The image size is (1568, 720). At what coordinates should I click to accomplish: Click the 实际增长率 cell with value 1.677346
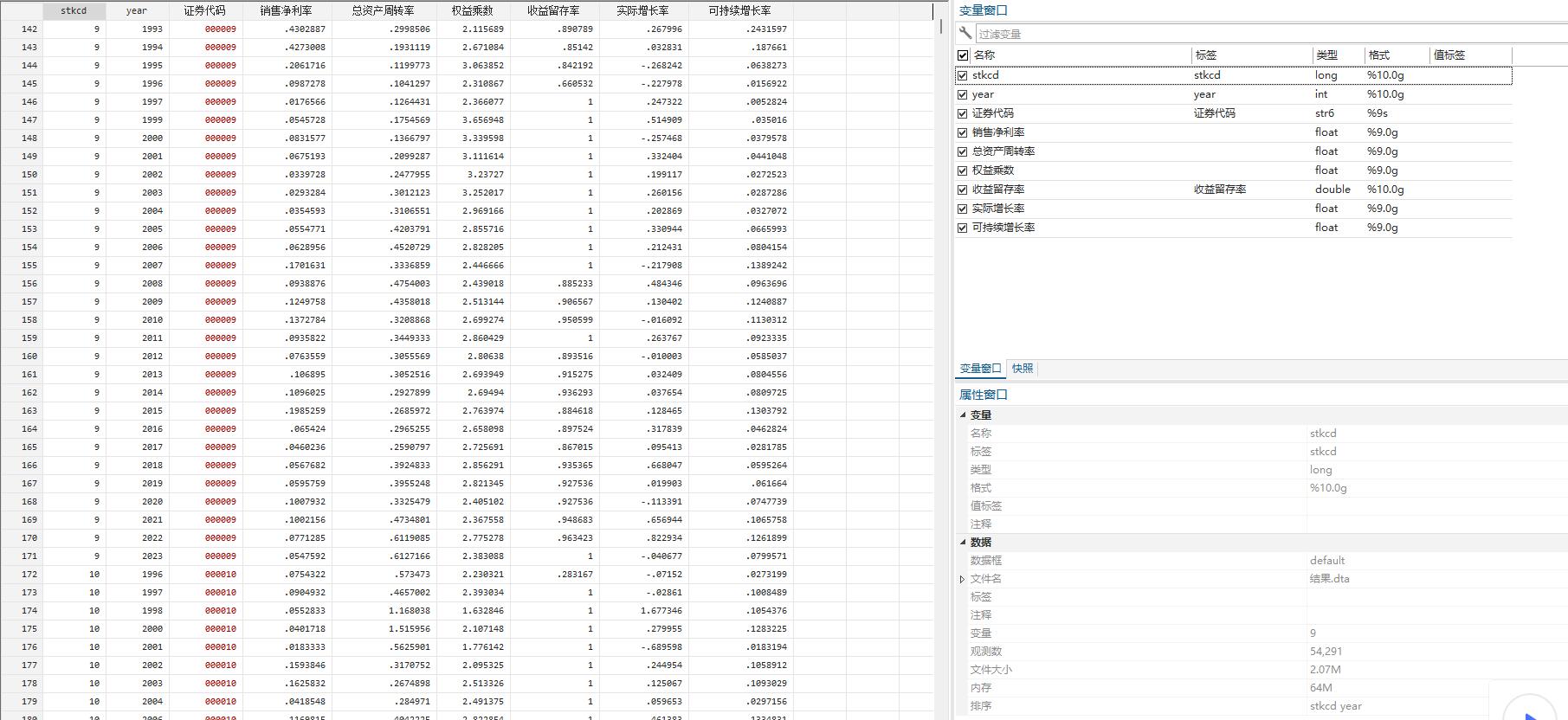coord(643,611)
